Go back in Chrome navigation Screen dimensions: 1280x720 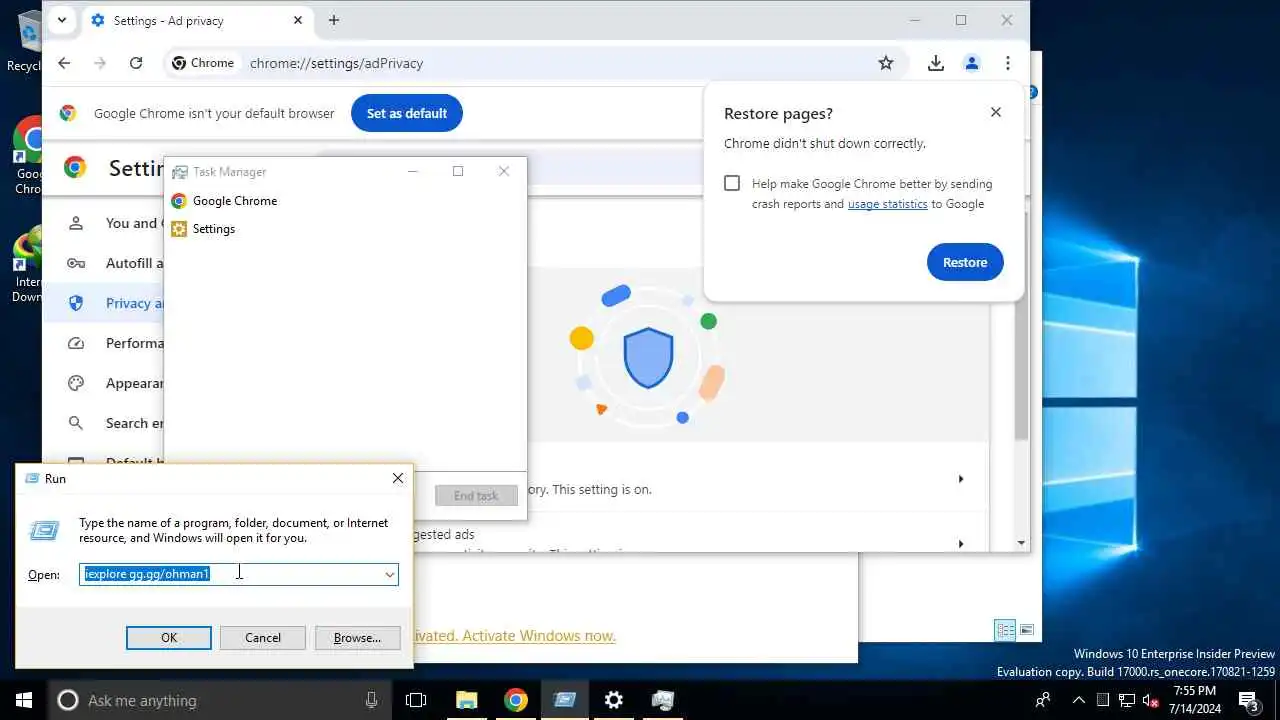click(64, 63)
